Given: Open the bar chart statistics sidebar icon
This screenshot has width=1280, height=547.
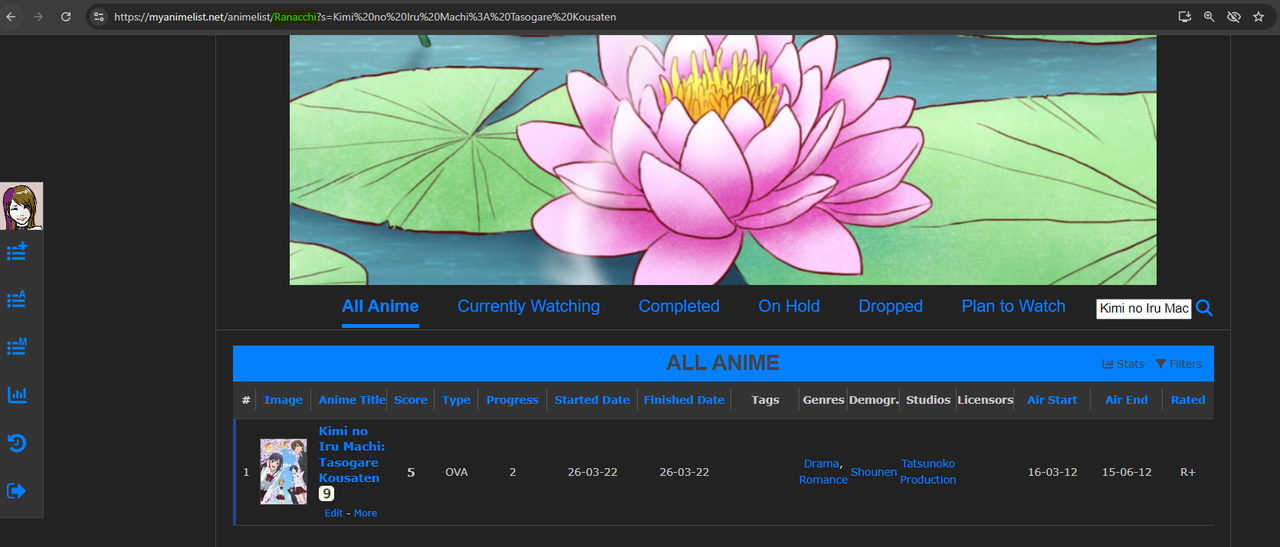Looking at the screenshot, I should (17, 395).
